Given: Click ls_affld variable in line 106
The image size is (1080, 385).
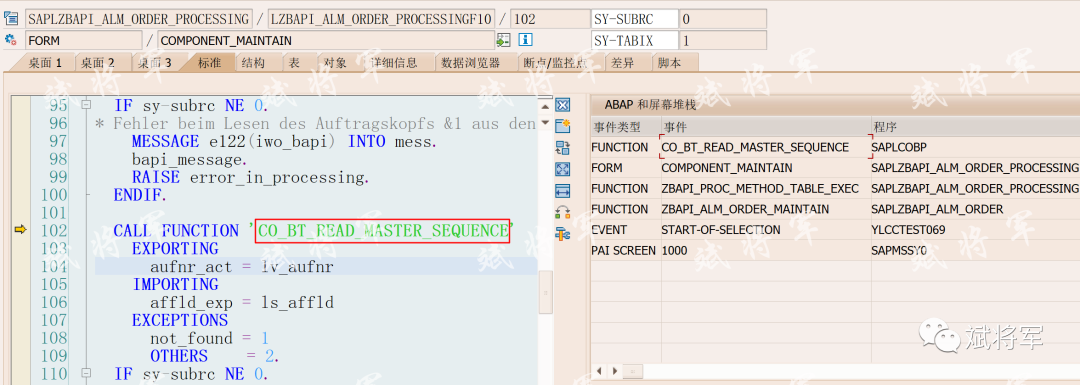Looking at the screenshot, I should [x=297, y=302].
